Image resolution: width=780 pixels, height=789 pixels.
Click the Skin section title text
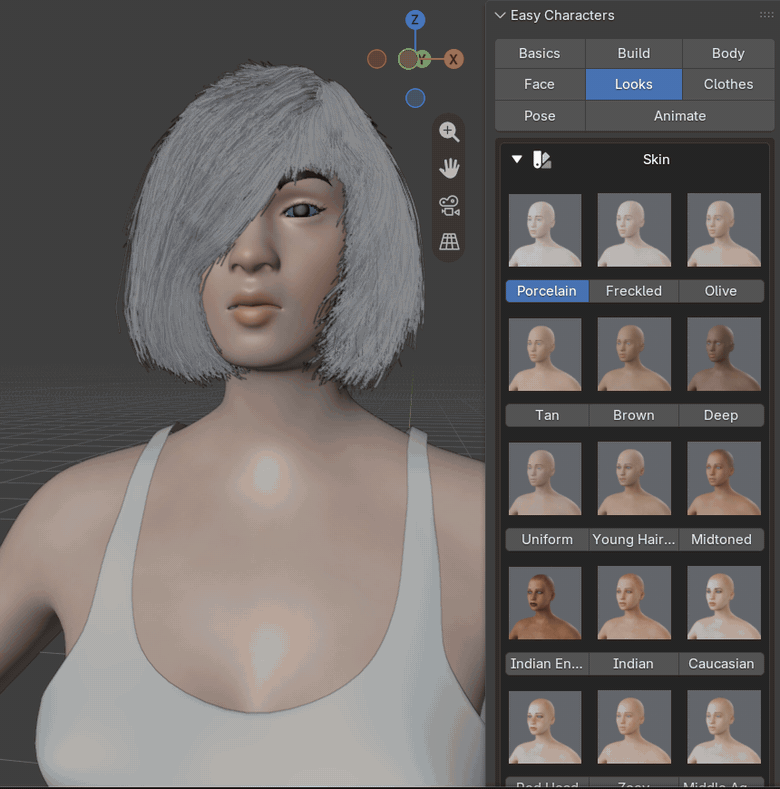pyautogui.click(x=656, y=160)
